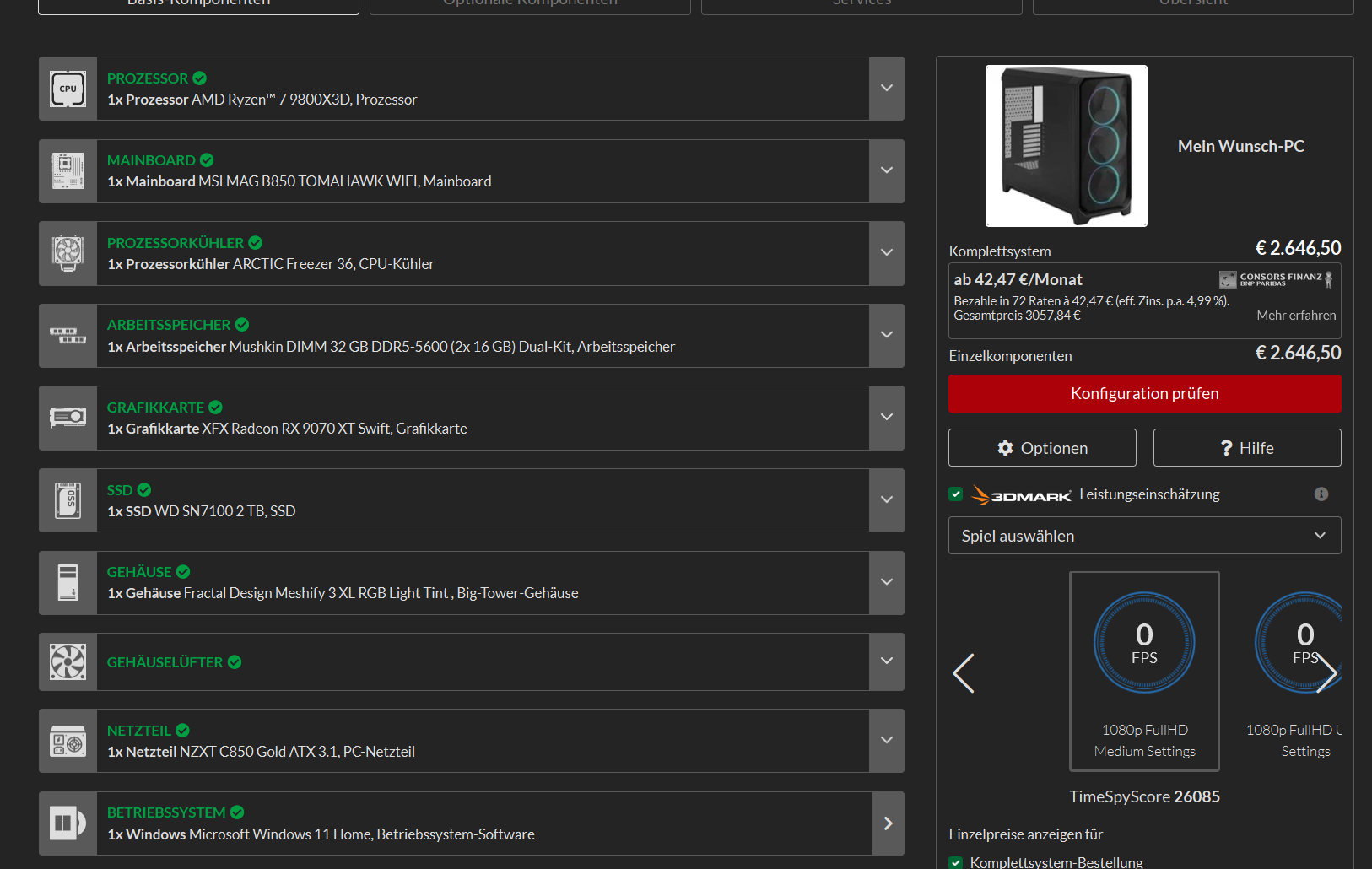This screenshot has width=1372, height=869.
Task: Click the Gehäuse tower case icon
Action: [68, 583]
